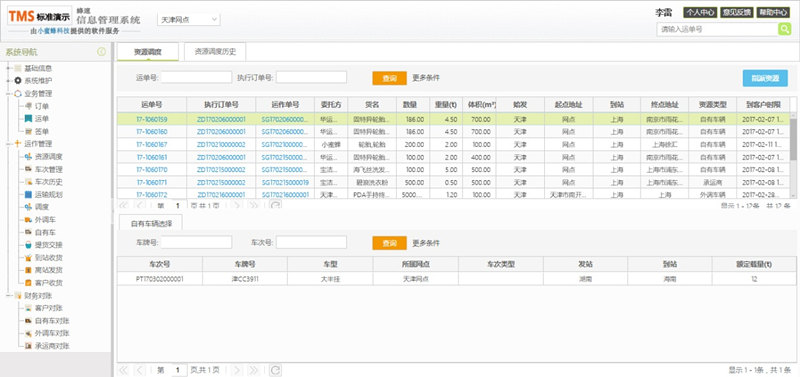800x377 pixels.
Task: Collapse the 财务对账 tree node toggle
Action: point(8,295)
